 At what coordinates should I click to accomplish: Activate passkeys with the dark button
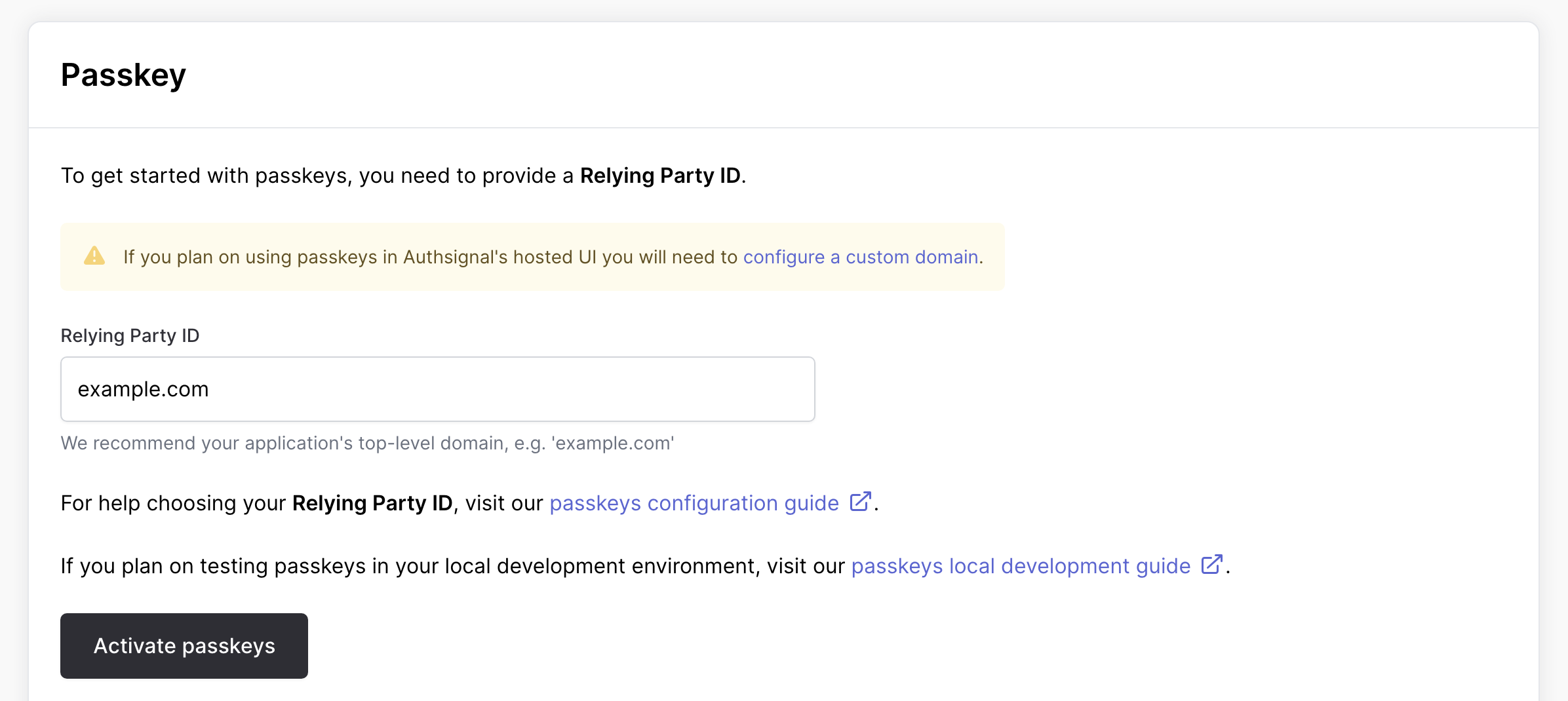[x=184, y=645]
